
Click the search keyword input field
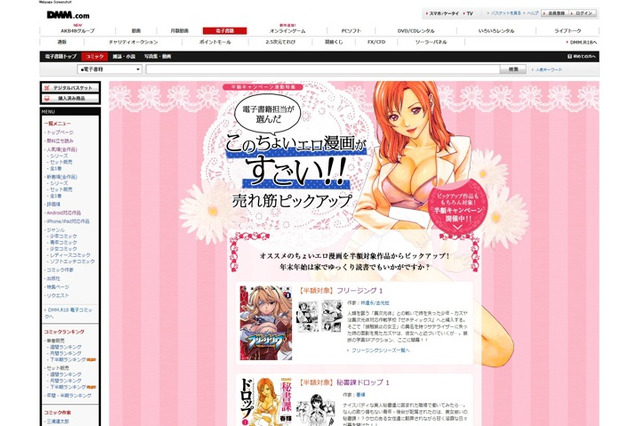pos(323,69)
